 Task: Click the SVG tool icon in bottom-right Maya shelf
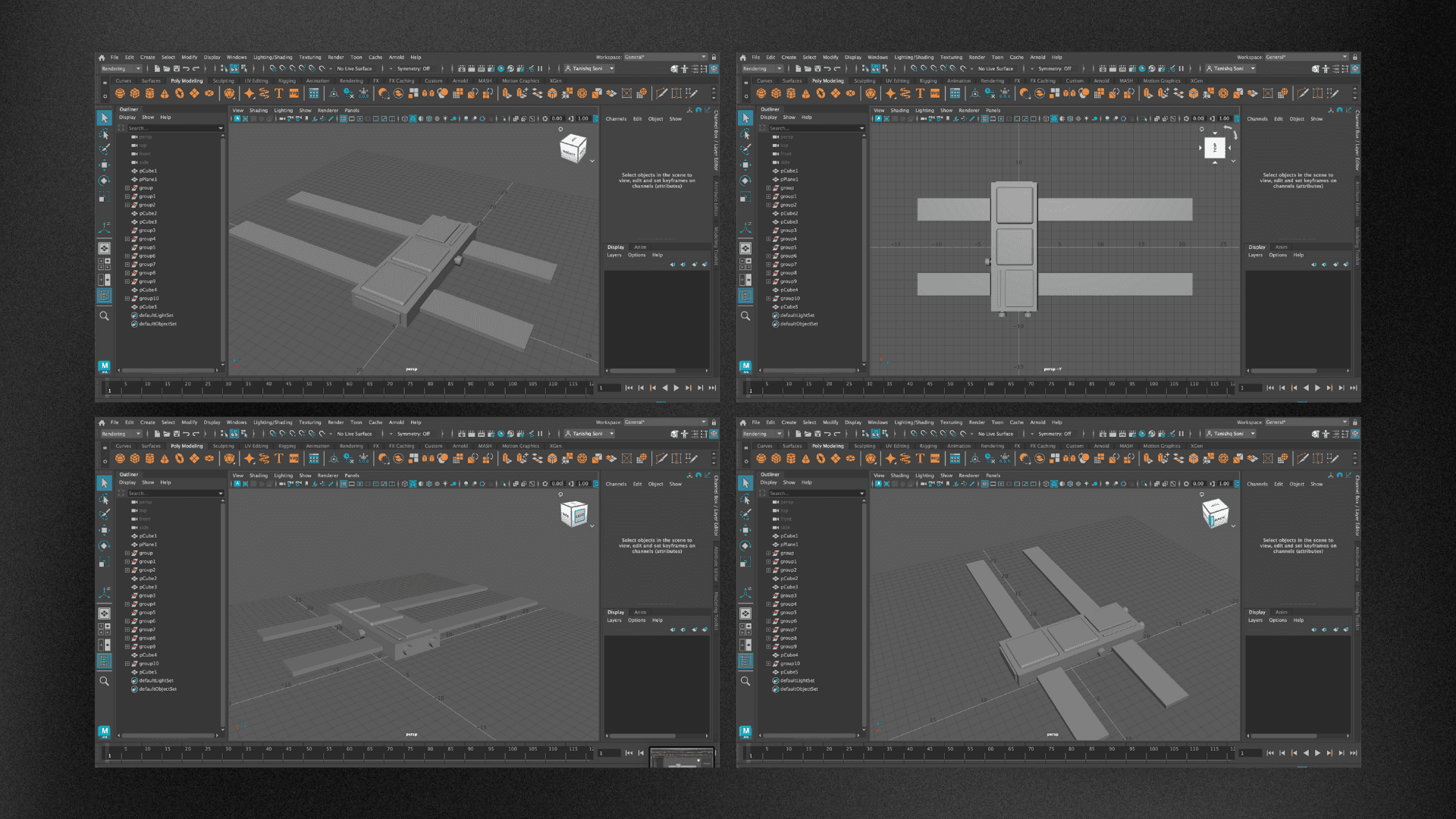(935, 458)
